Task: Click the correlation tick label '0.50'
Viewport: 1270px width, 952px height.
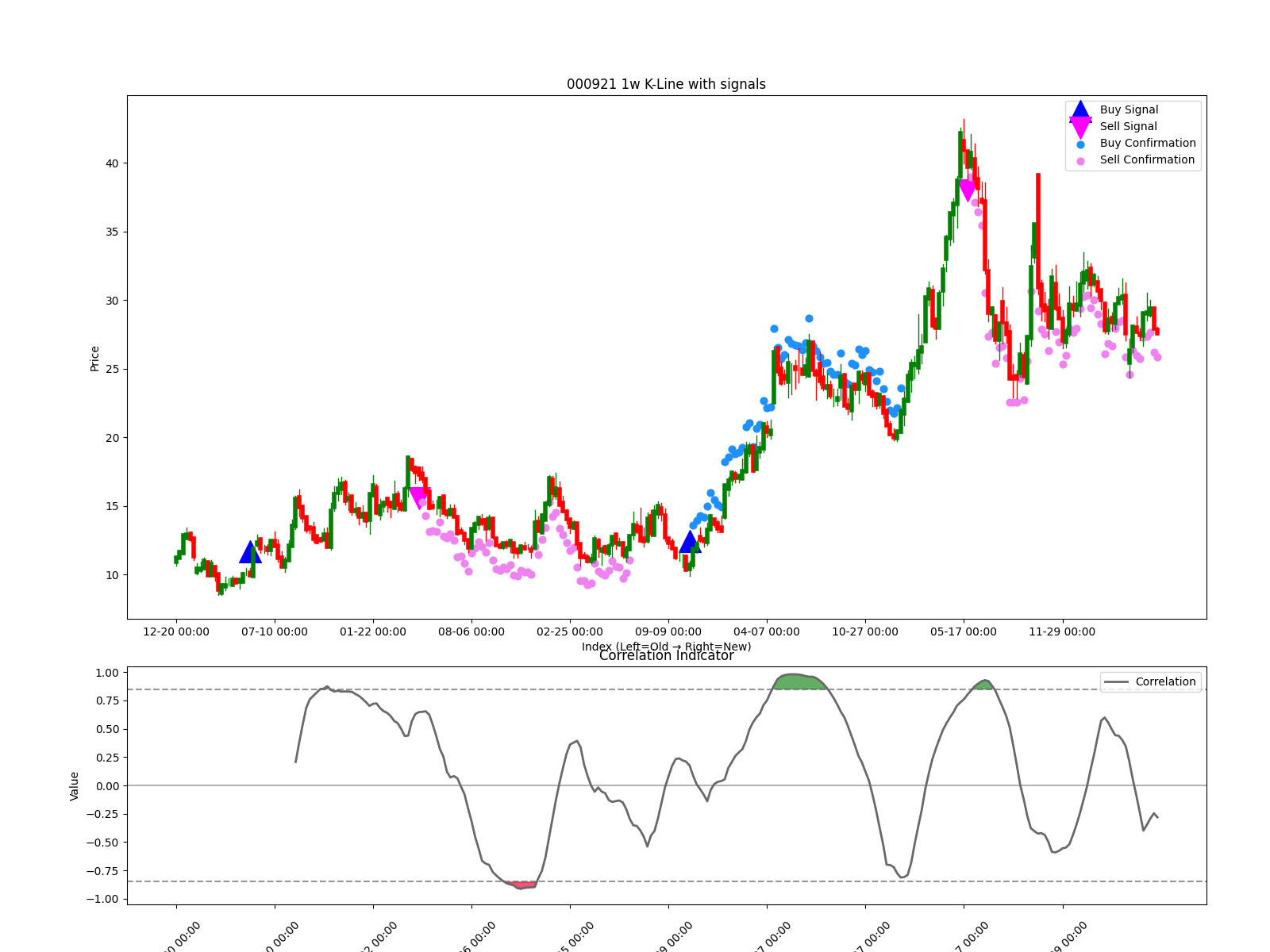Action: (x=106, y=729)
